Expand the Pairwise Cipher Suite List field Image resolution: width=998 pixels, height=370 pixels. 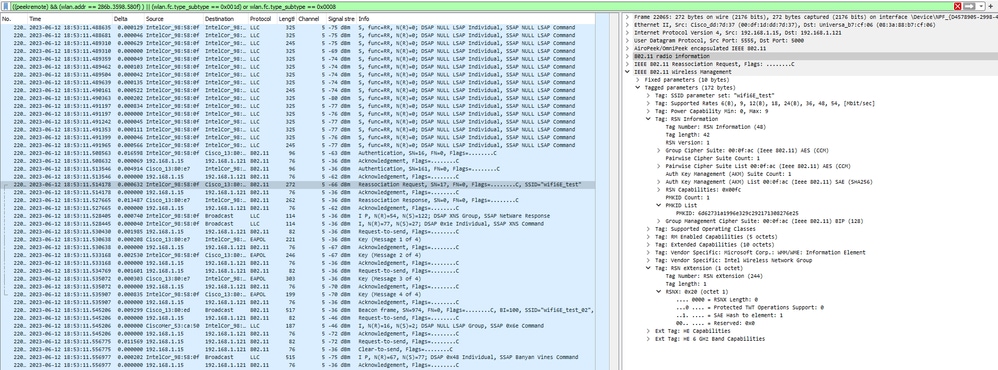659,166
